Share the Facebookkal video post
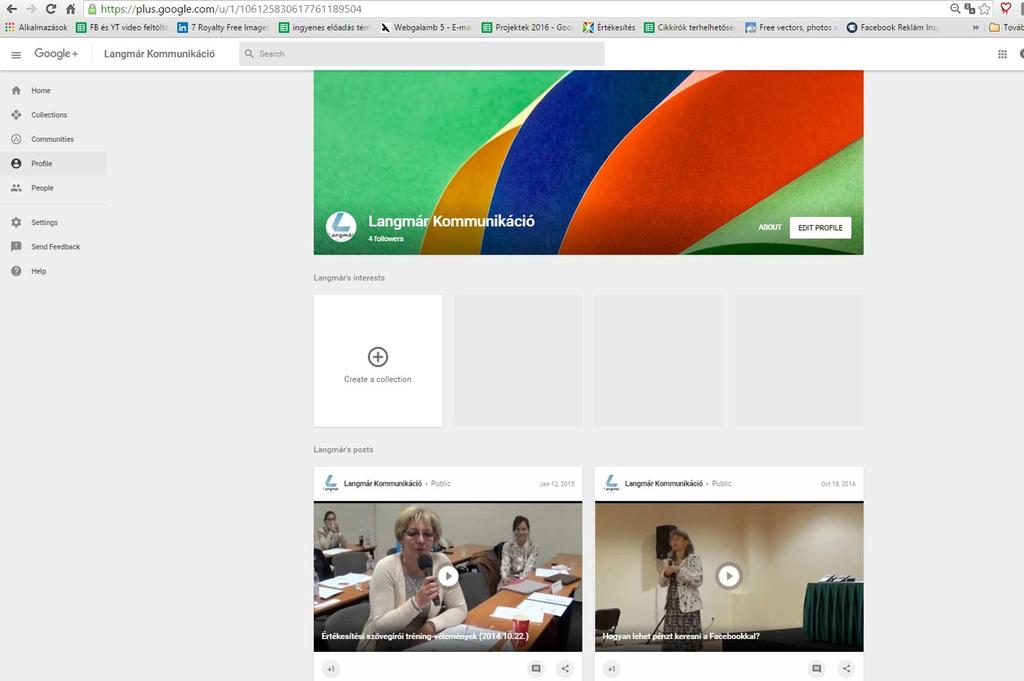The width and height of the screenshot is (1024, 681). click(846, 669)
